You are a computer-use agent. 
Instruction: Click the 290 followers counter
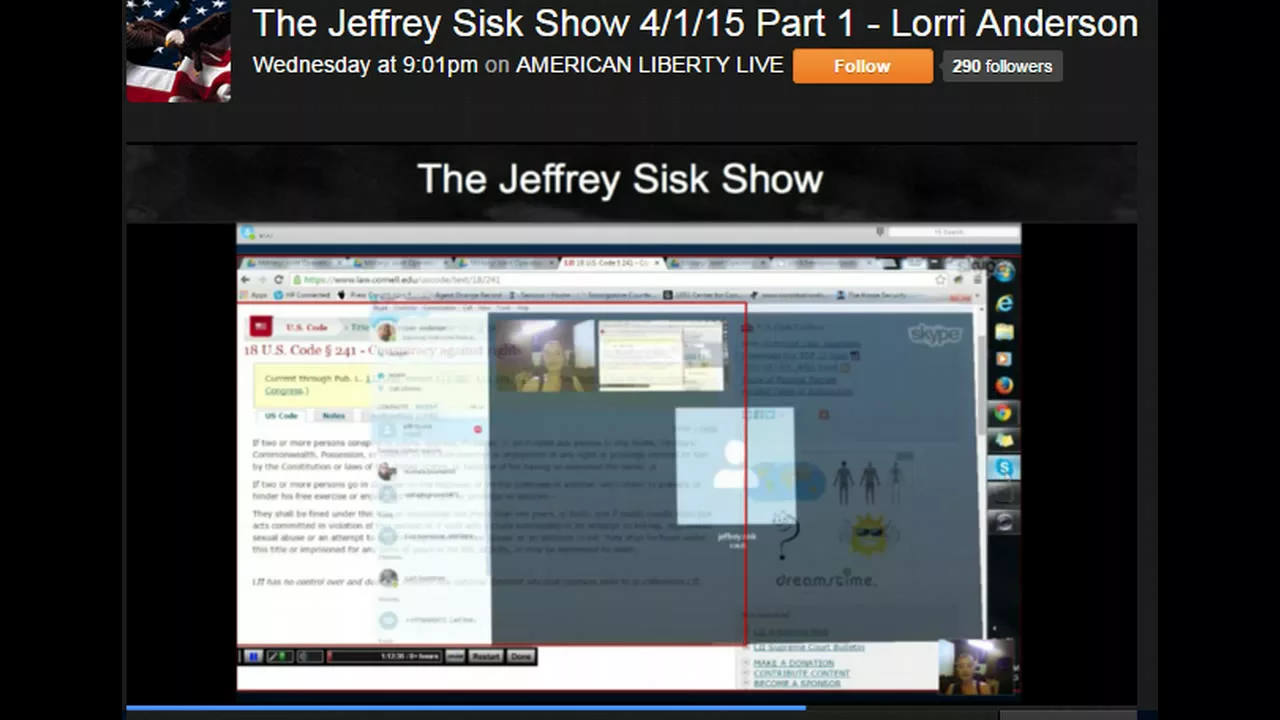coord(1002,66)
